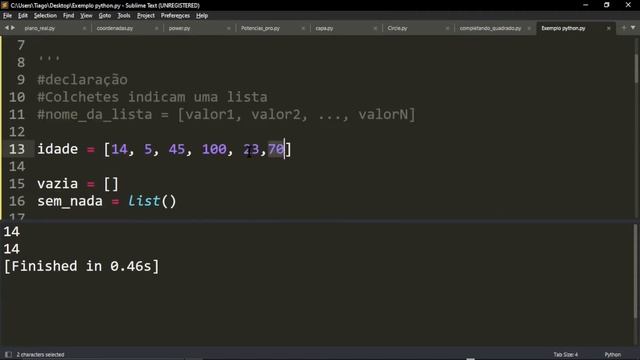Click the Sublime Text app icon in title bar
The height and width of the screenshot is (360, 640).
[5, 5]
